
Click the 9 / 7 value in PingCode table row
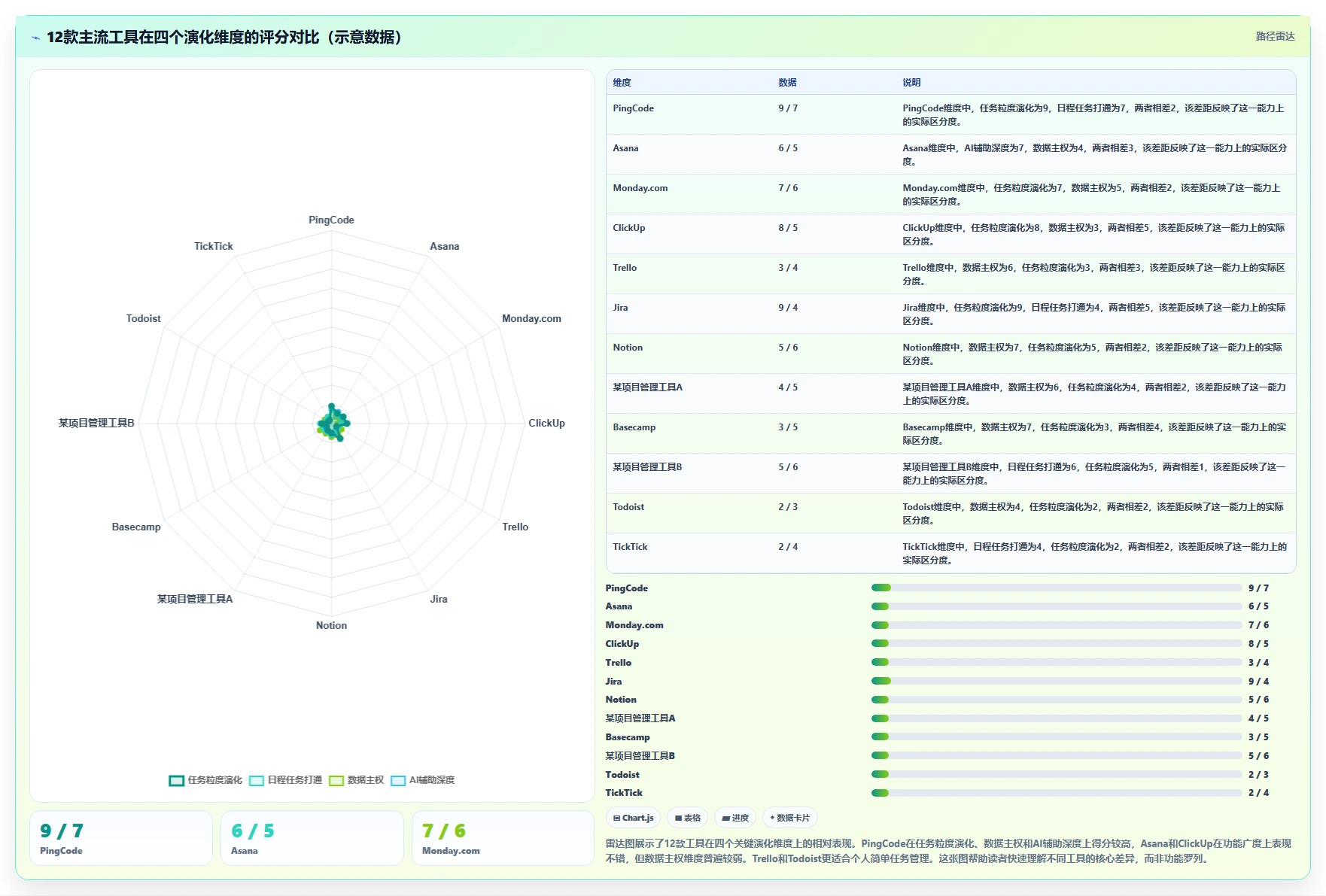pyautogui.click(x=788, y=108)
